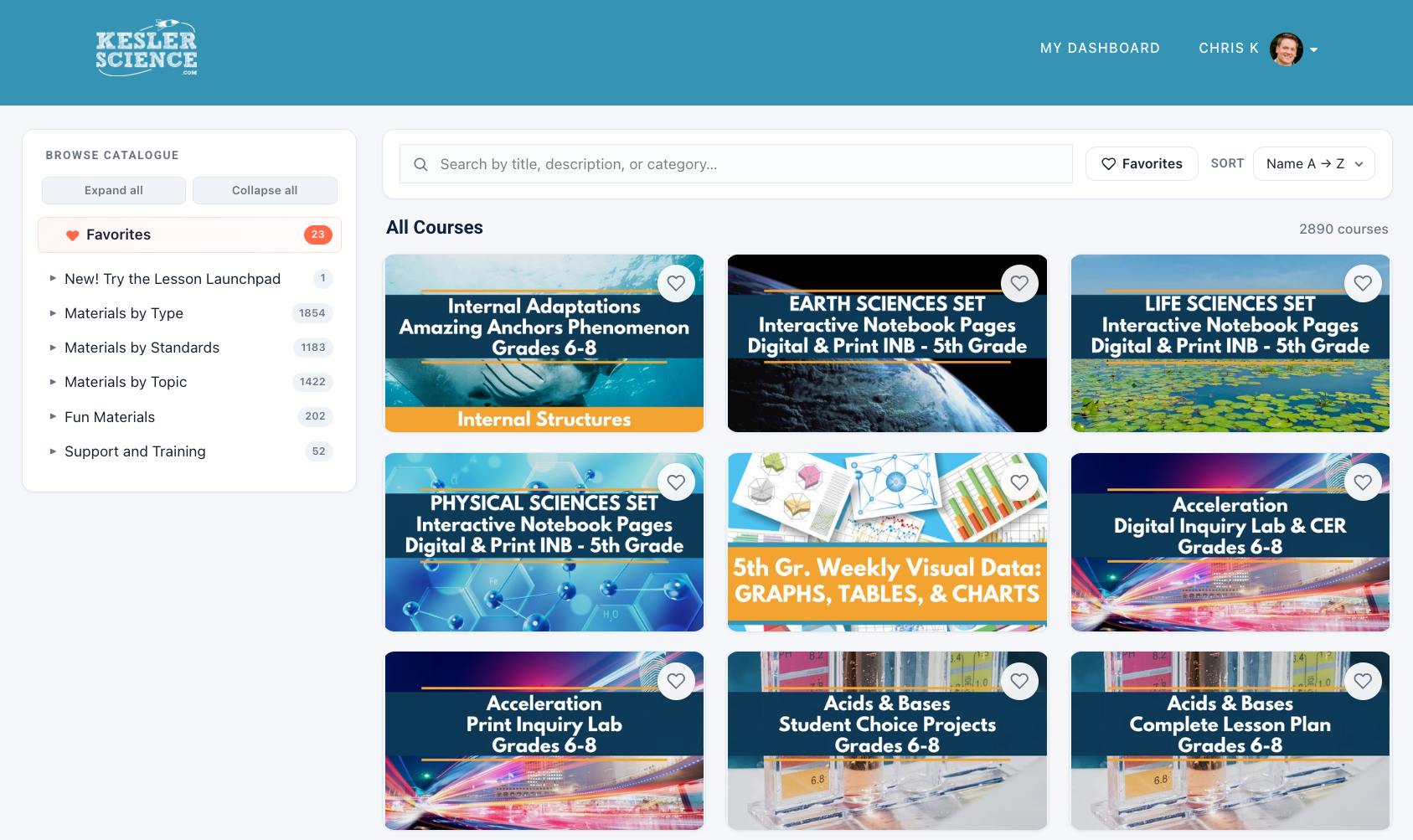Screen dimensions: 1413x840
Task: Click the 23 badge on Favorites row
Action: 318,234
